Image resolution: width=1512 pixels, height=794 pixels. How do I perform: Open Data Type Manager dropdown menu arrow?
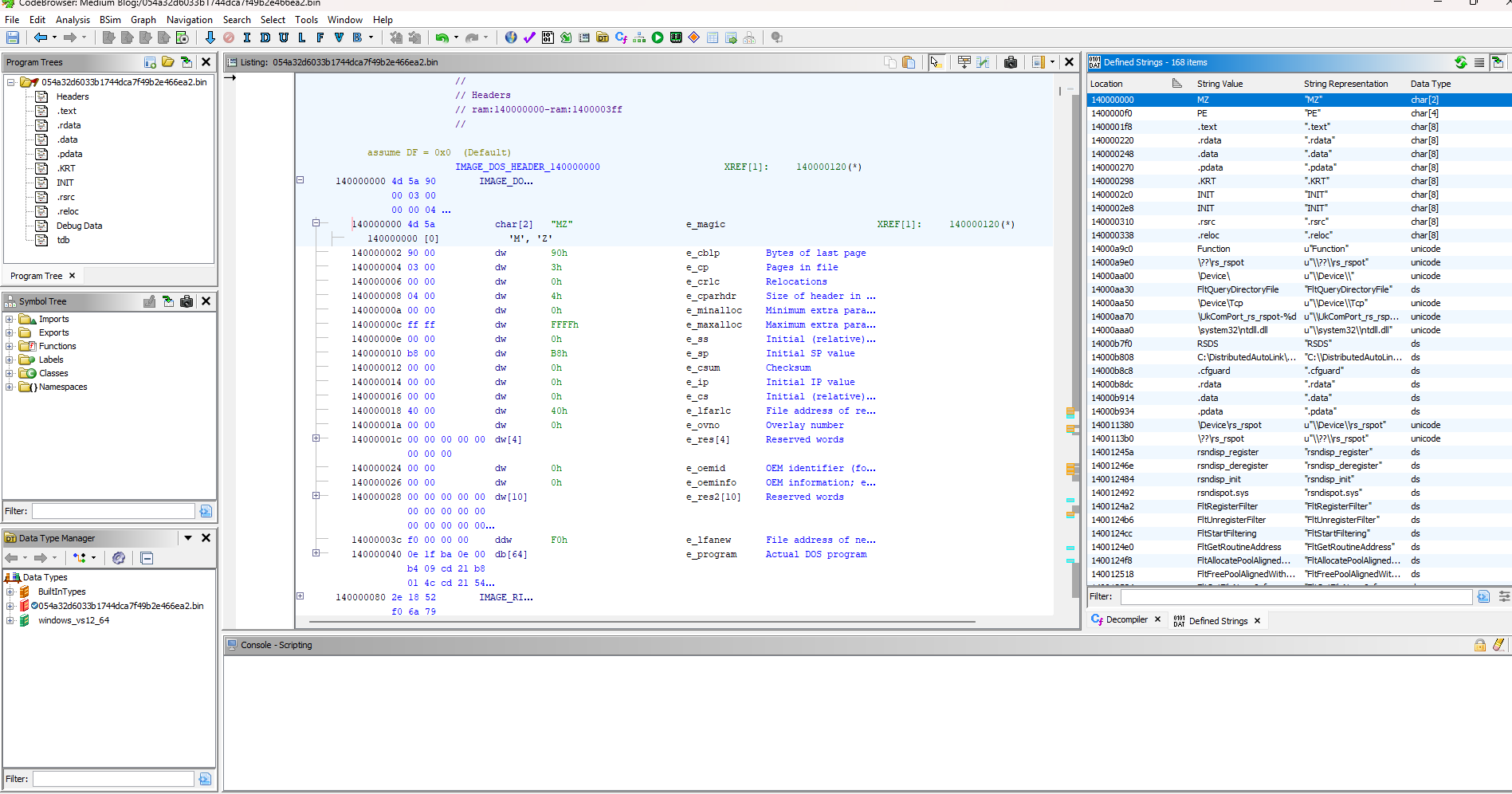point(188,538)
